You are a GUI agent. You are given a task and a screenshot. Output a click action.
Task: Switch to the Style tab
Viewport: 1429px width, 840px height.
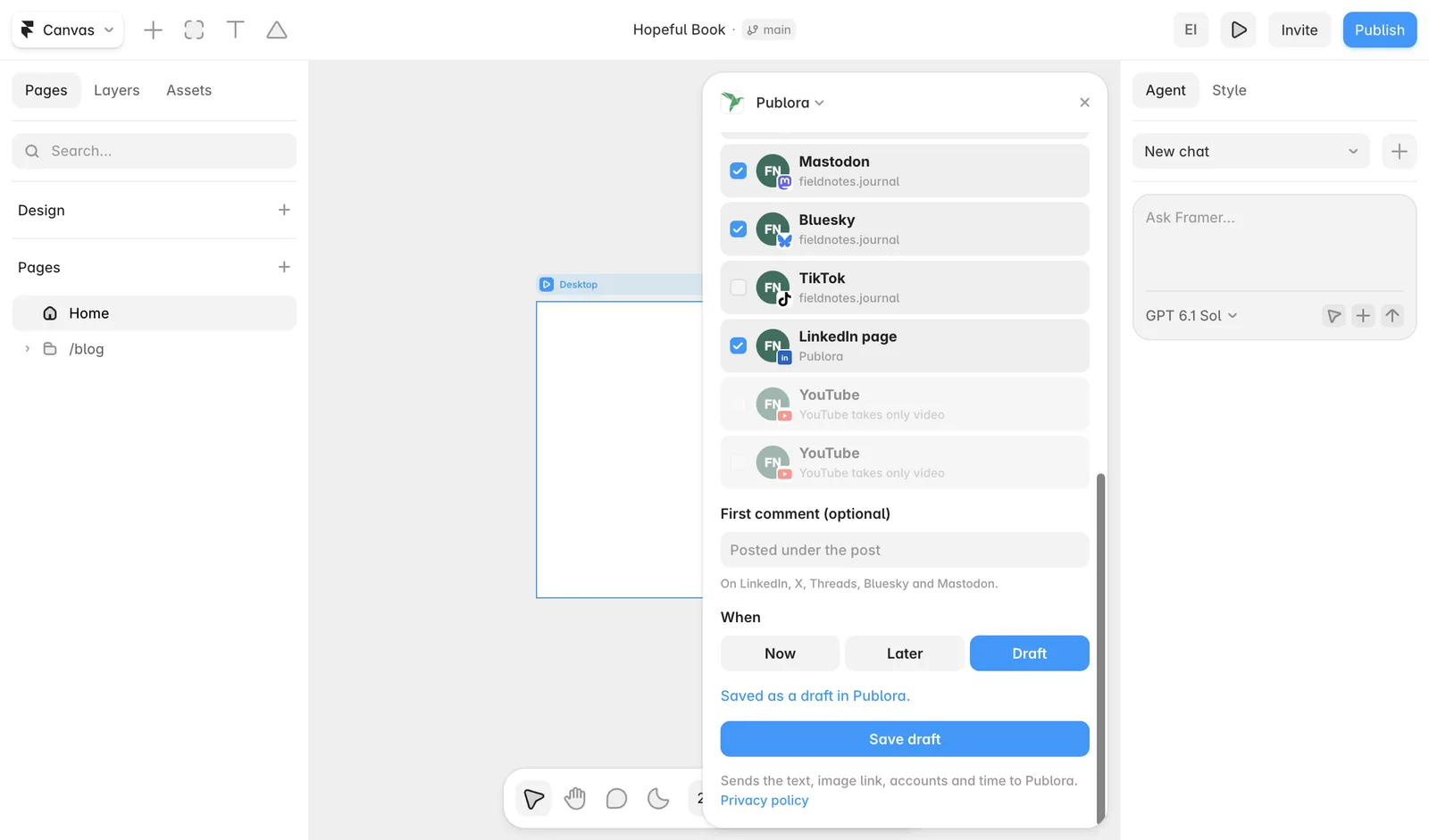(1229, 90)
